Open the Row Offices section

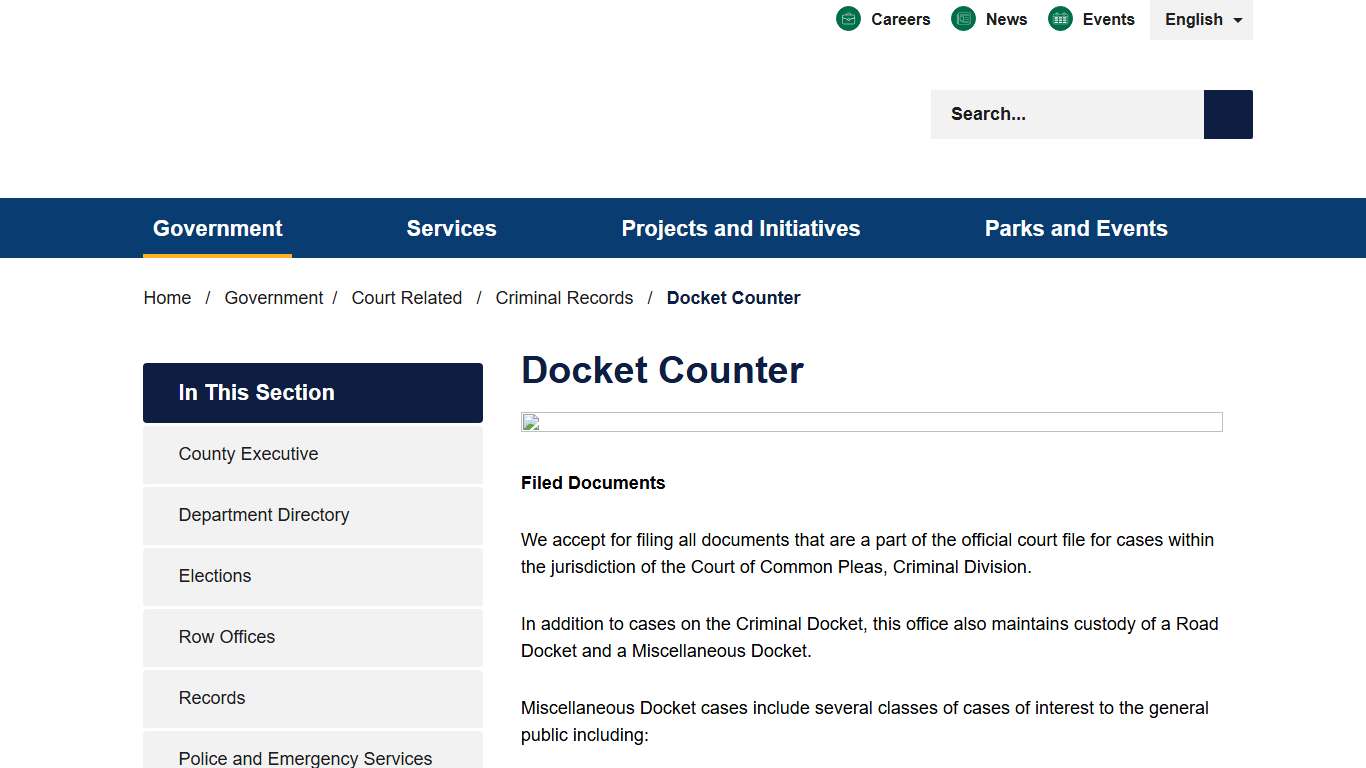click(x=227, y=637)
